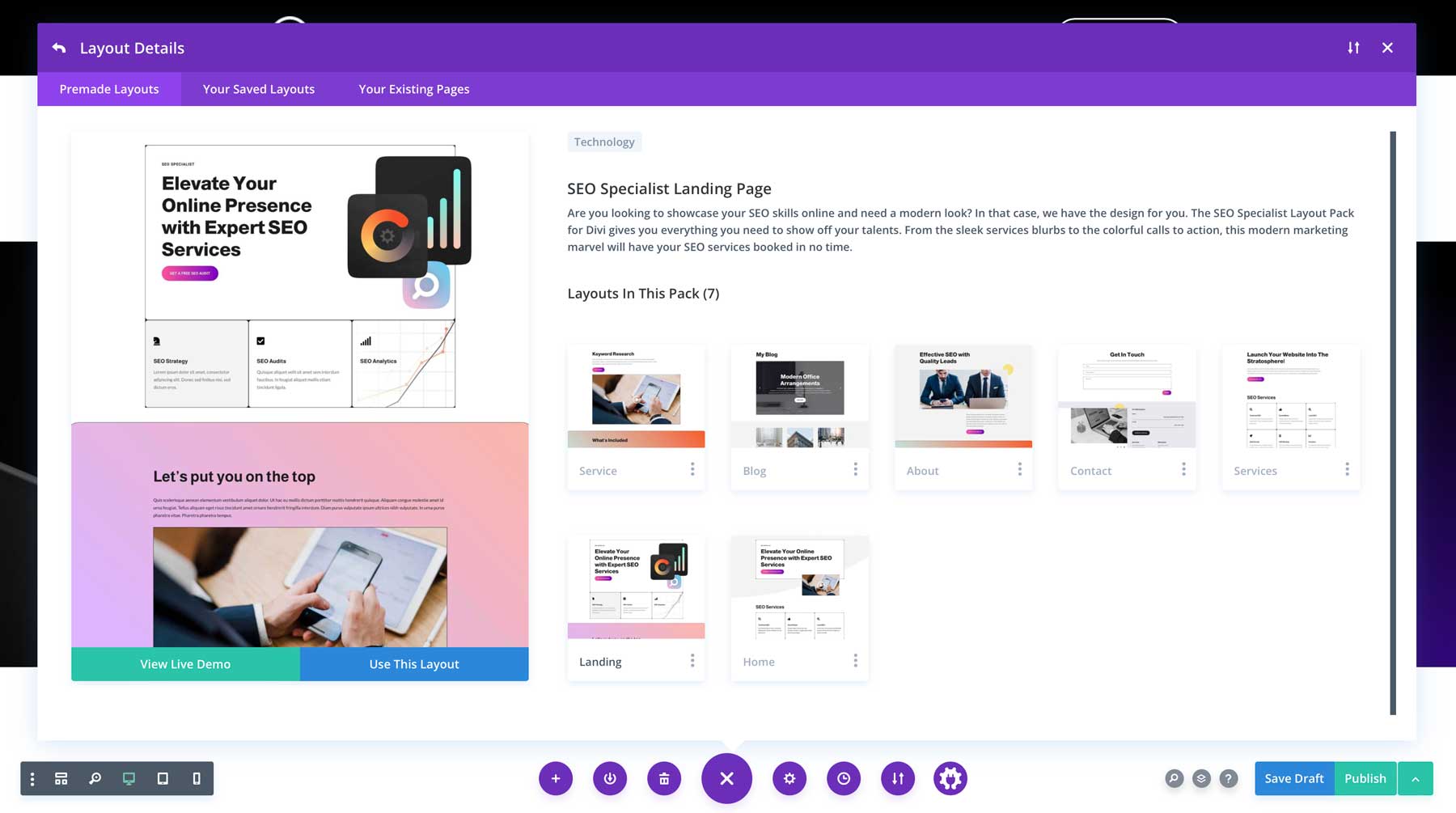Click the layout list vertical scrollbar

[1393, 422]
